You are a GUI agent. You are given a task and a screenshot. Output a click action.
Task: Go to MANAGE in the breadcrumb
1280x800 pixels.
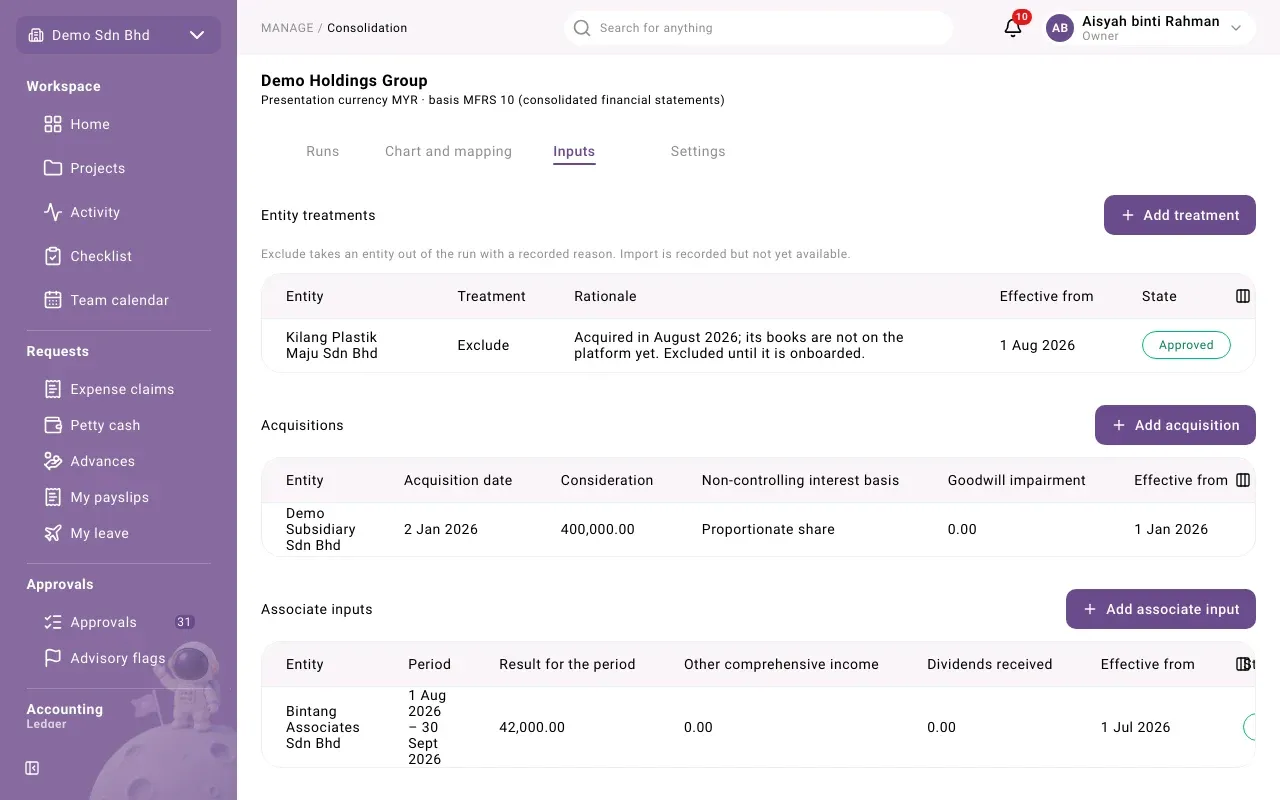(x=287, y=28)
